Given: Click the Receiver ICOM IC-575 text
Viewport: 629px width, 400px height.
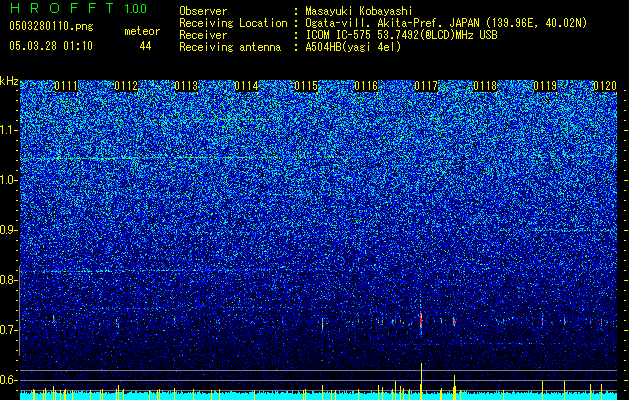Looking at the screenshot, I should click(x=340, y=35).
